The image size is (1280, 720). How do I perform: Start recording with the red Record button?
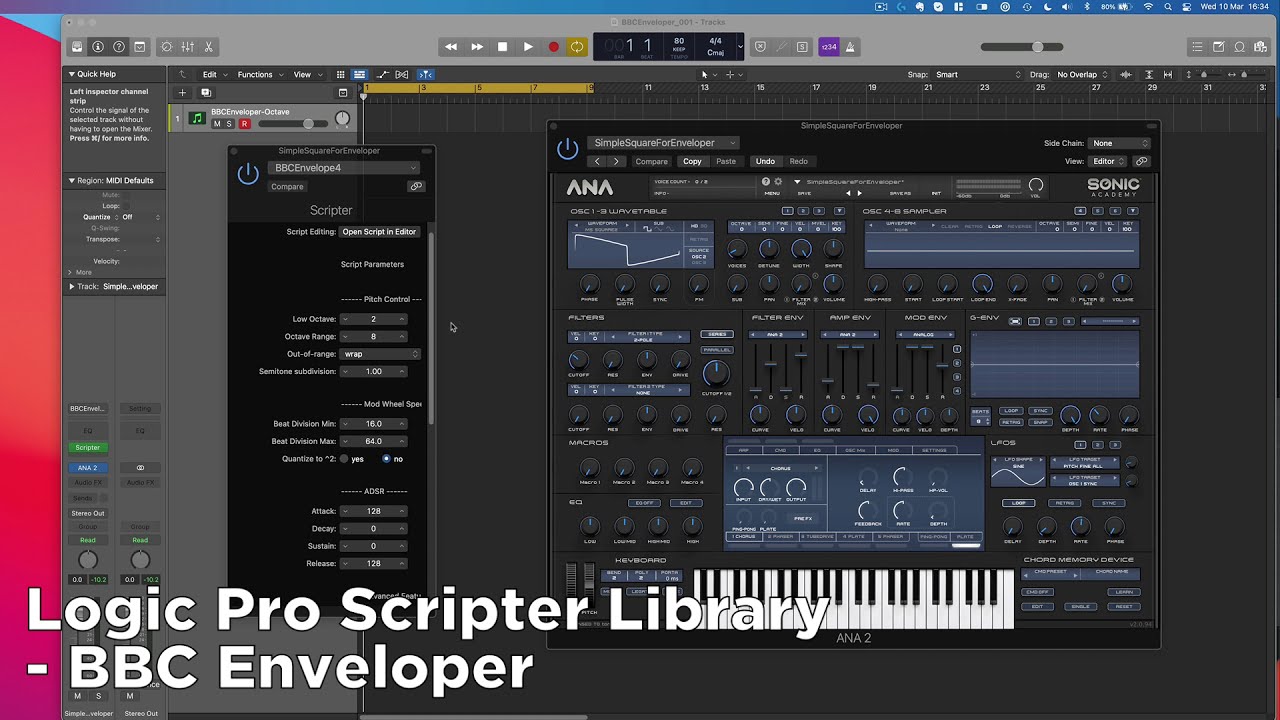[553, 47]
